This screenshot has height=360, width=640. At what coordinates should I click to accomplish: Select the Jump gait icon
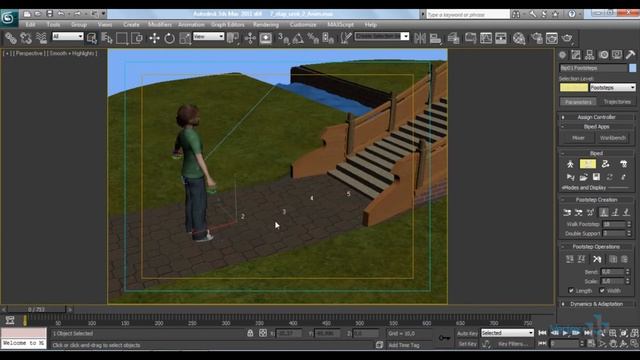[626, 212]
